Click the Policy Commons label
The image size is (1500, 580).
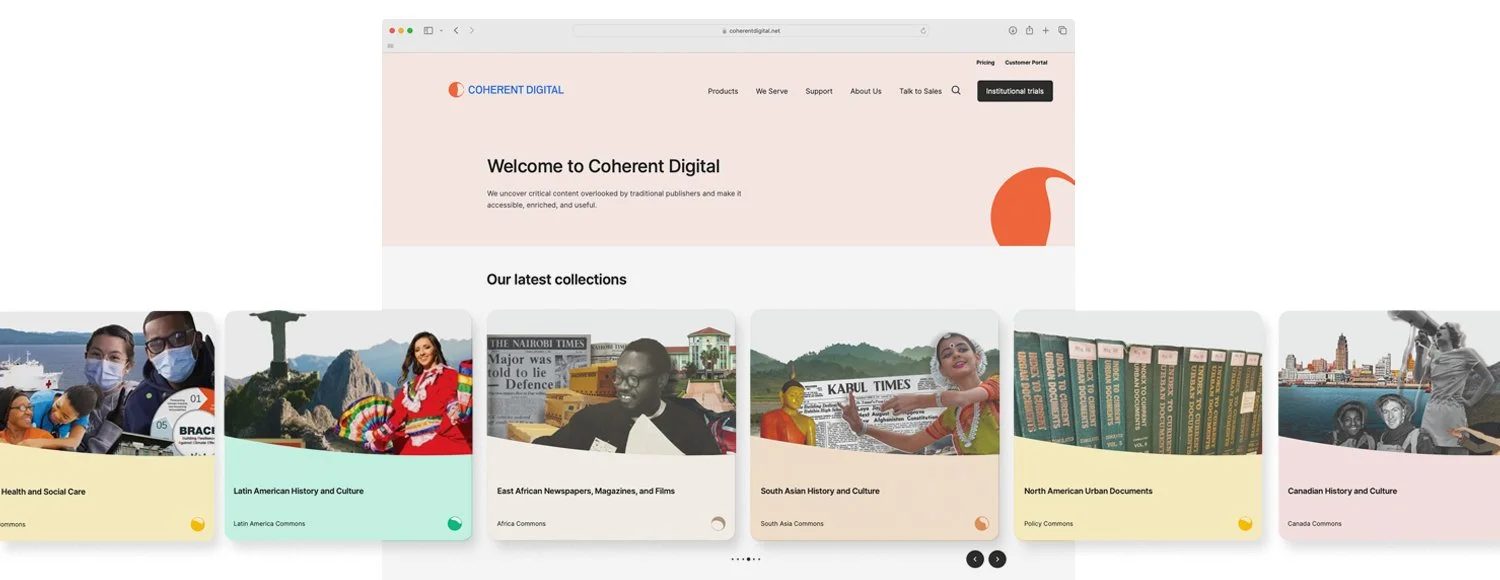click(1048, 524)
